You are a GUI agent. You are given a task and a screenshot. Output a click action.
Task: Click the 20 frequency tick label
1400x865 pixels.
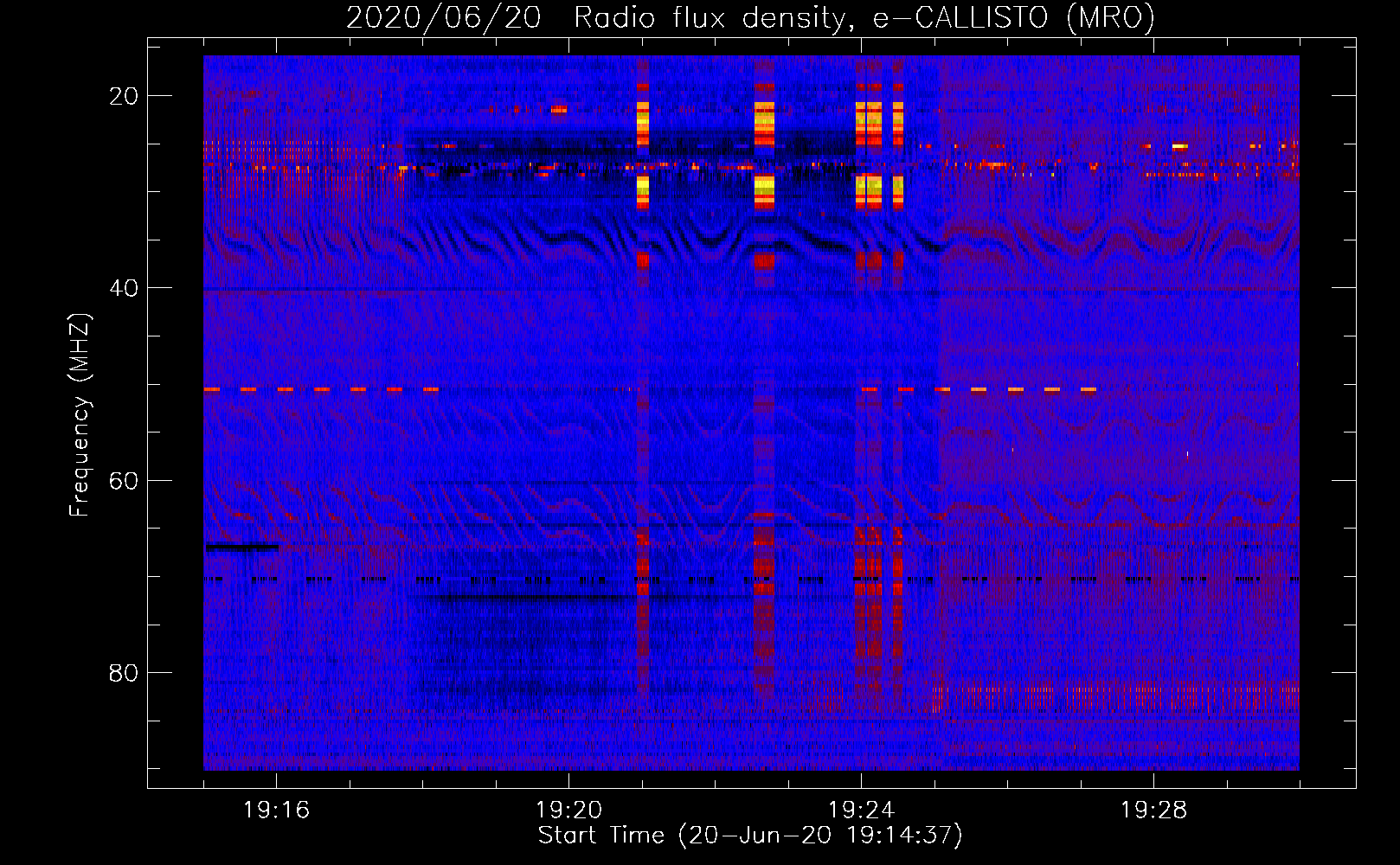click(123, 96)
